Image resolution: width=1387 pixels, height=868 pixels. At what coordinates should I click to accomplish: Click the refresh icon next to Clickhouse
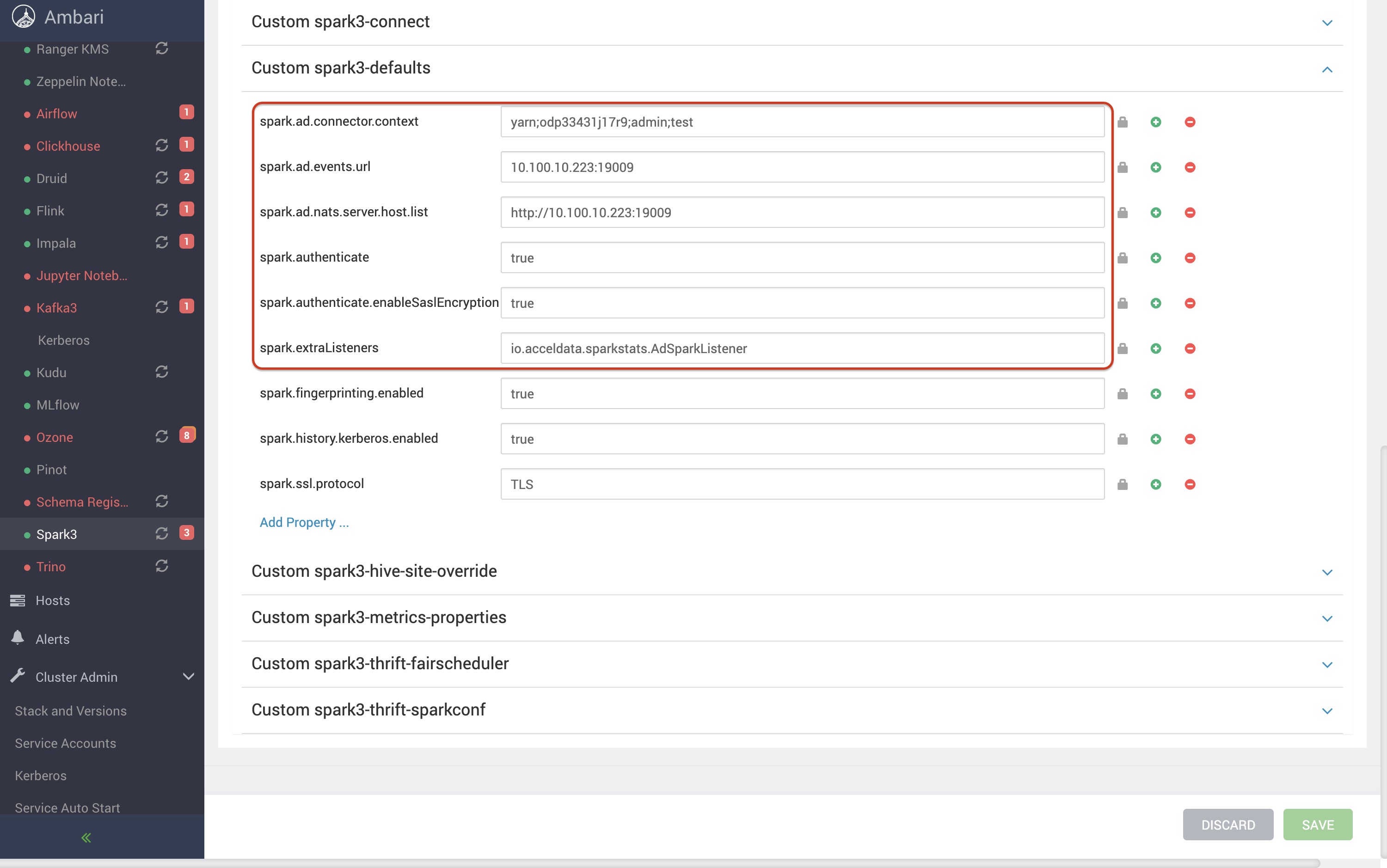162,145
